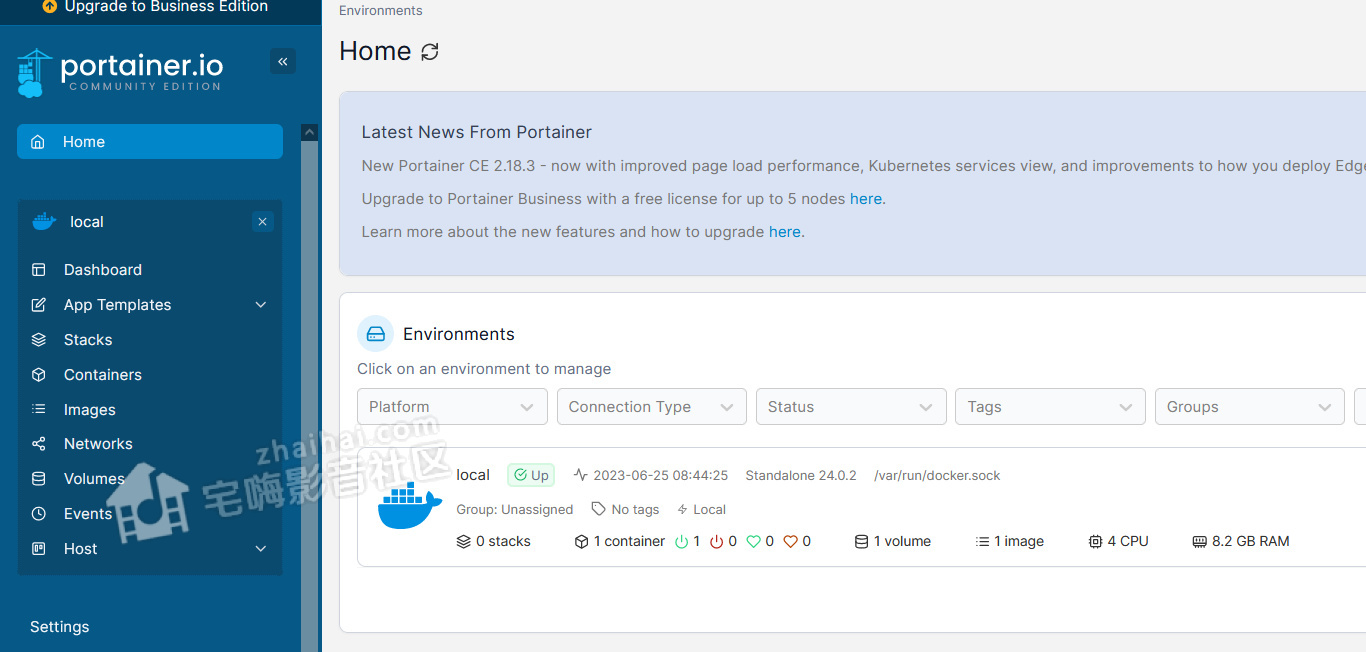Click the red power icon for stopped containers
Screen dimensions: 1366x652
click(x=717, y=541)
